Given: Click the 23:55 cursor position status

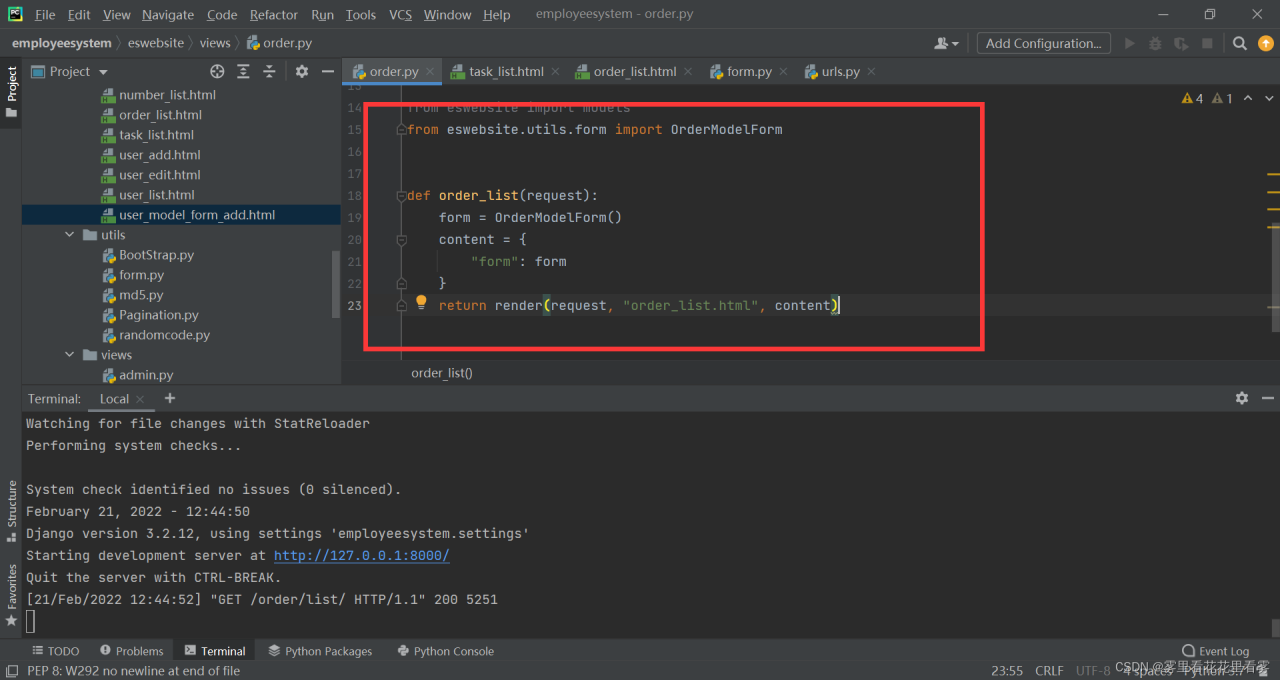Looking at the screenshot, I should coord(1007,671).
